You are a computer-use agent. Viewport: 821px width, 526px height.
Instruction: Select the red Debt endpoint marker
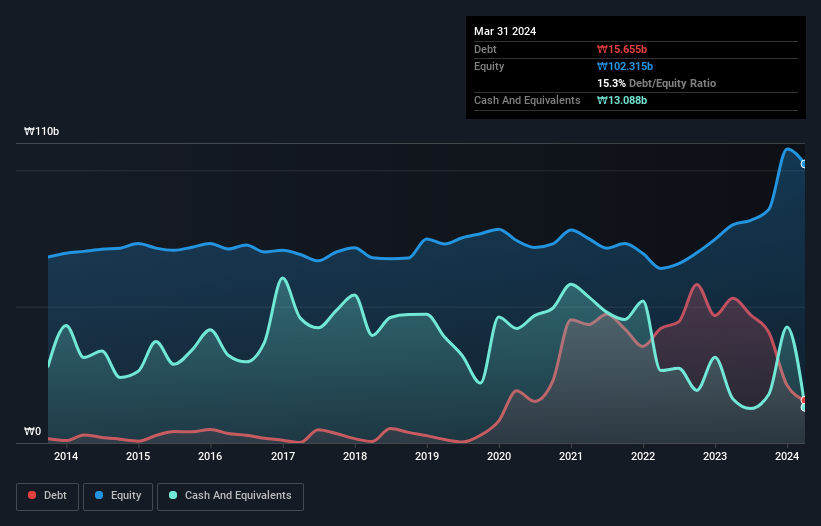coord(804,400)
